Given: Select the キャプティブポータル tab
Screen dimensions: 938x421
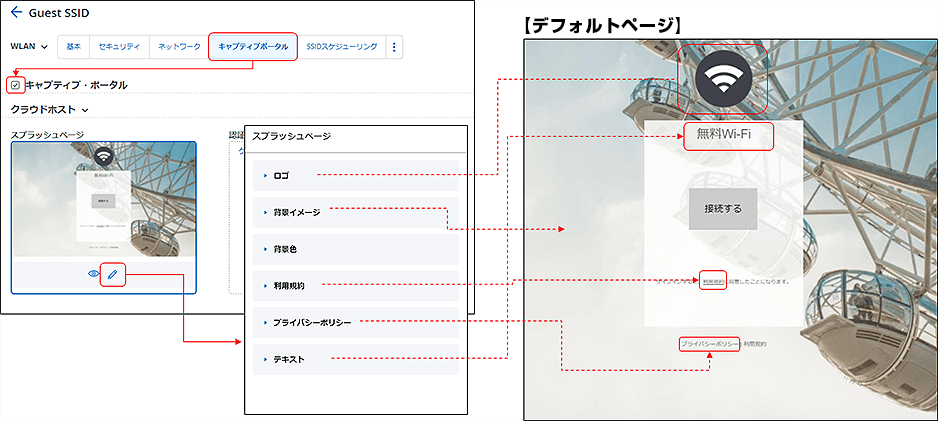Looking at the screenshot, I should coord(253,46).
